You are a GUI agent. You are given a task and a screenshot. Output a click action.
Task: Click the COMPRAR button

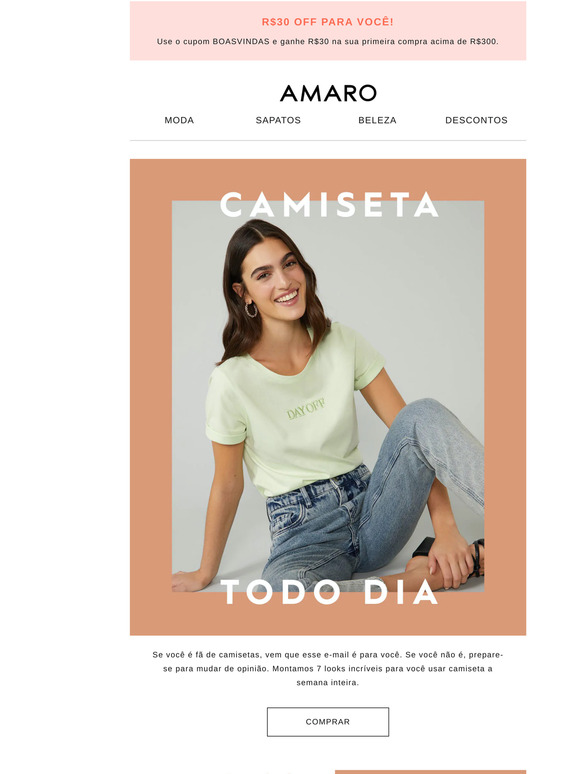point(328,722)
